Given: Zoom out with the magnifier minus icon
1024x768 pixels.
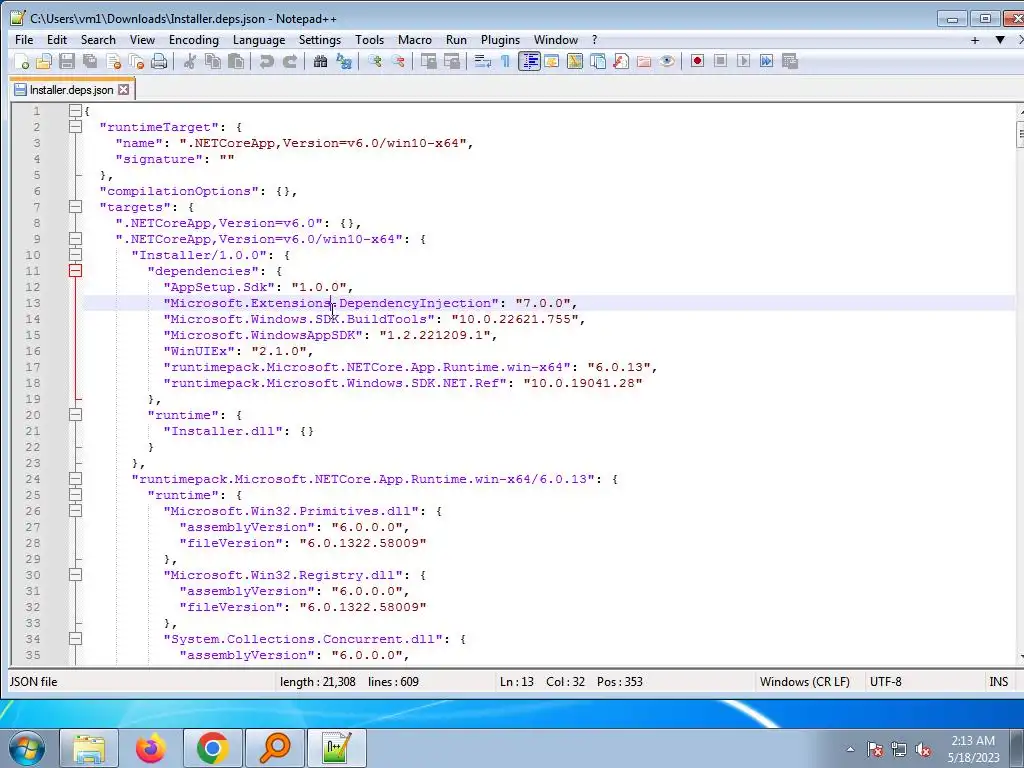Looking at the screenshot, I should pyautogui.click(x=398, y=61).
